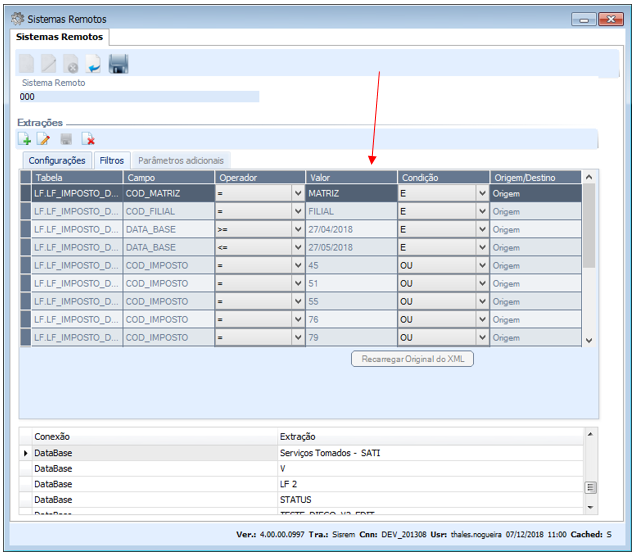Select the Serviços Tomados - SATI extraction row
637x555 pixels.
coord(330,453)
